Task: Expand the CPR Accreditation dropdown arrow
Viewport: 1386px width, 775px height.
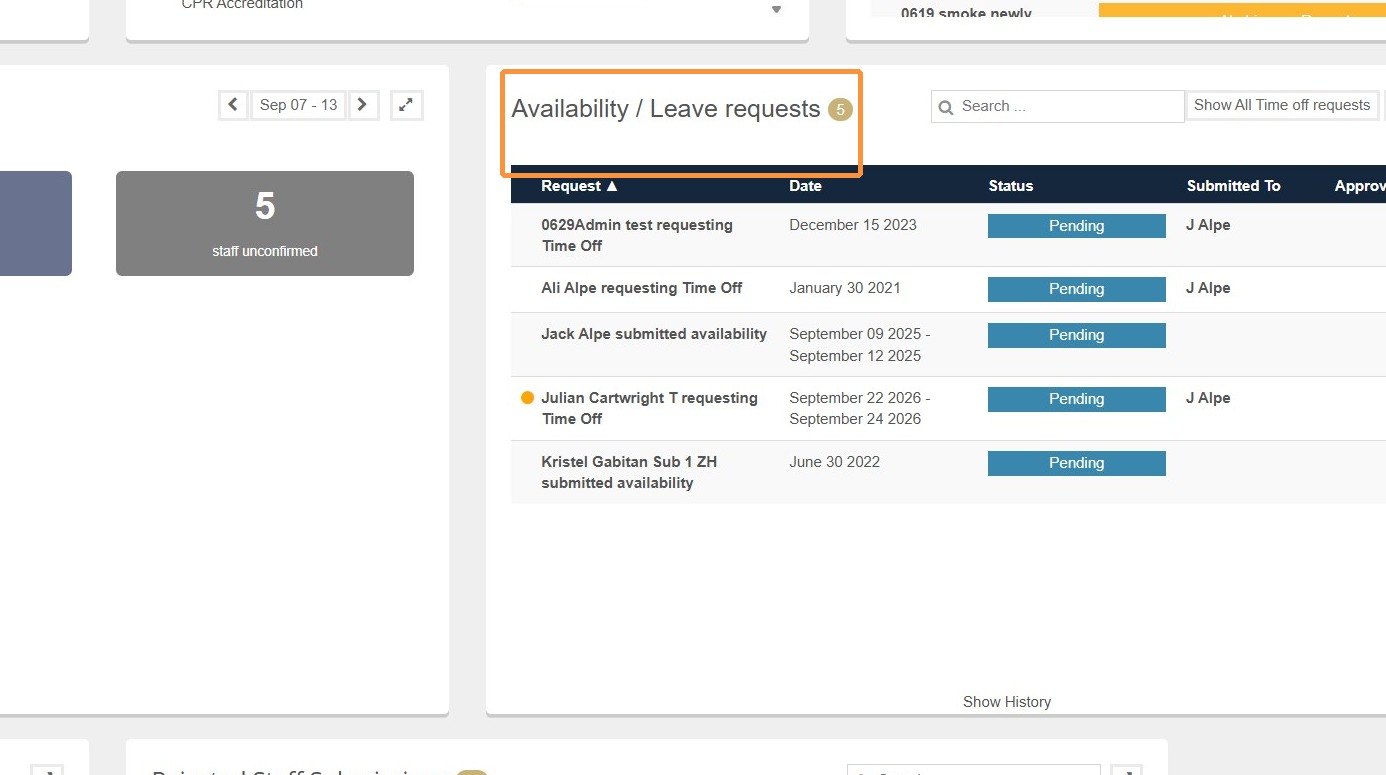Action: (x=777, y=10)
